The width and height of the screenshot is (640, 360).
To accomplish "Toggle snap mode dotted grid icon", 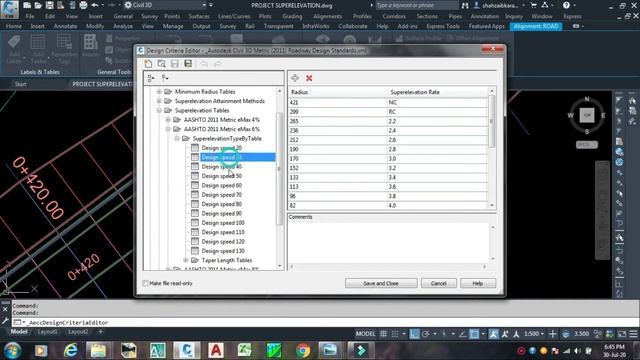I will [395, 334].
